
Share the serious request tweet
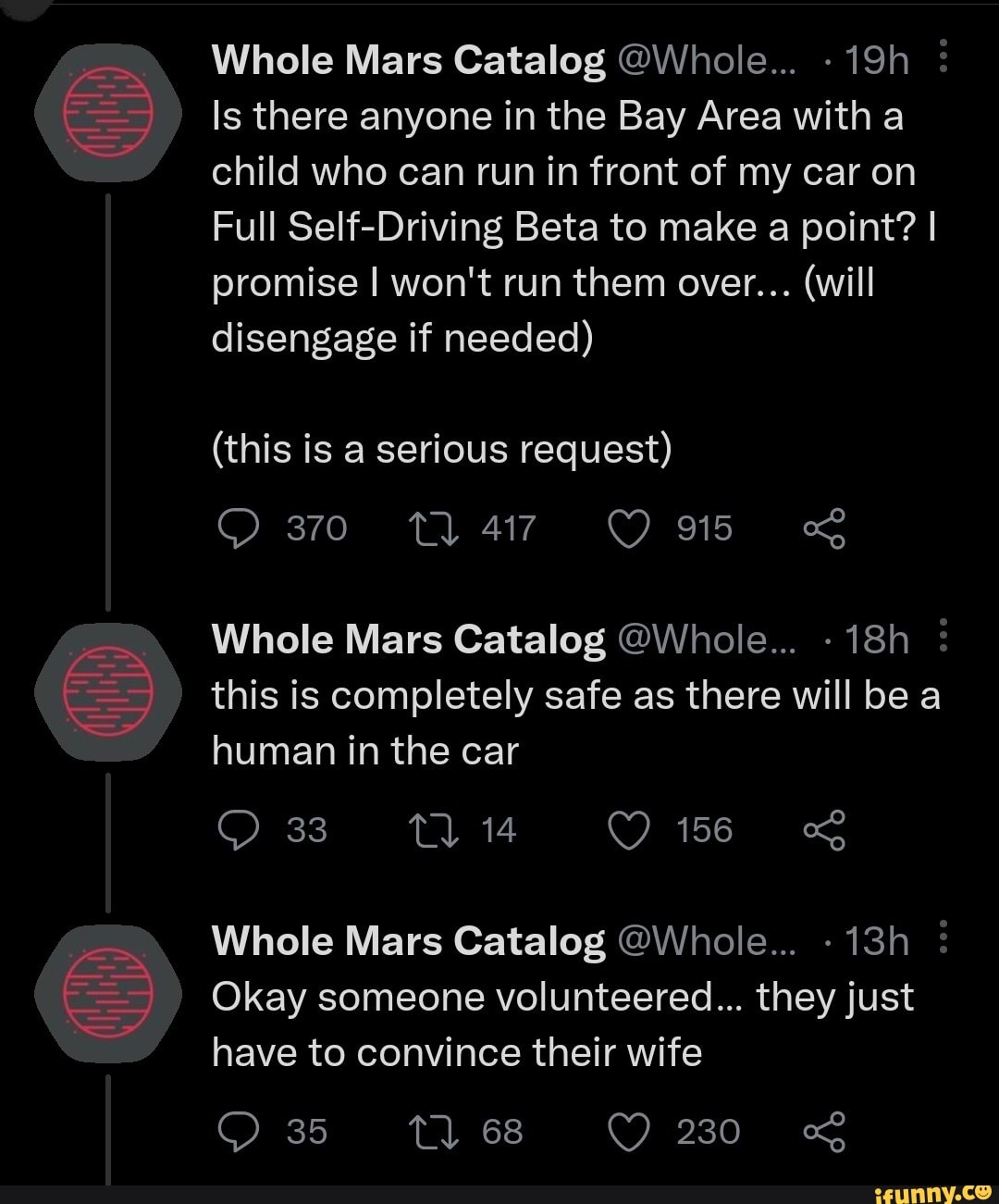824,529
